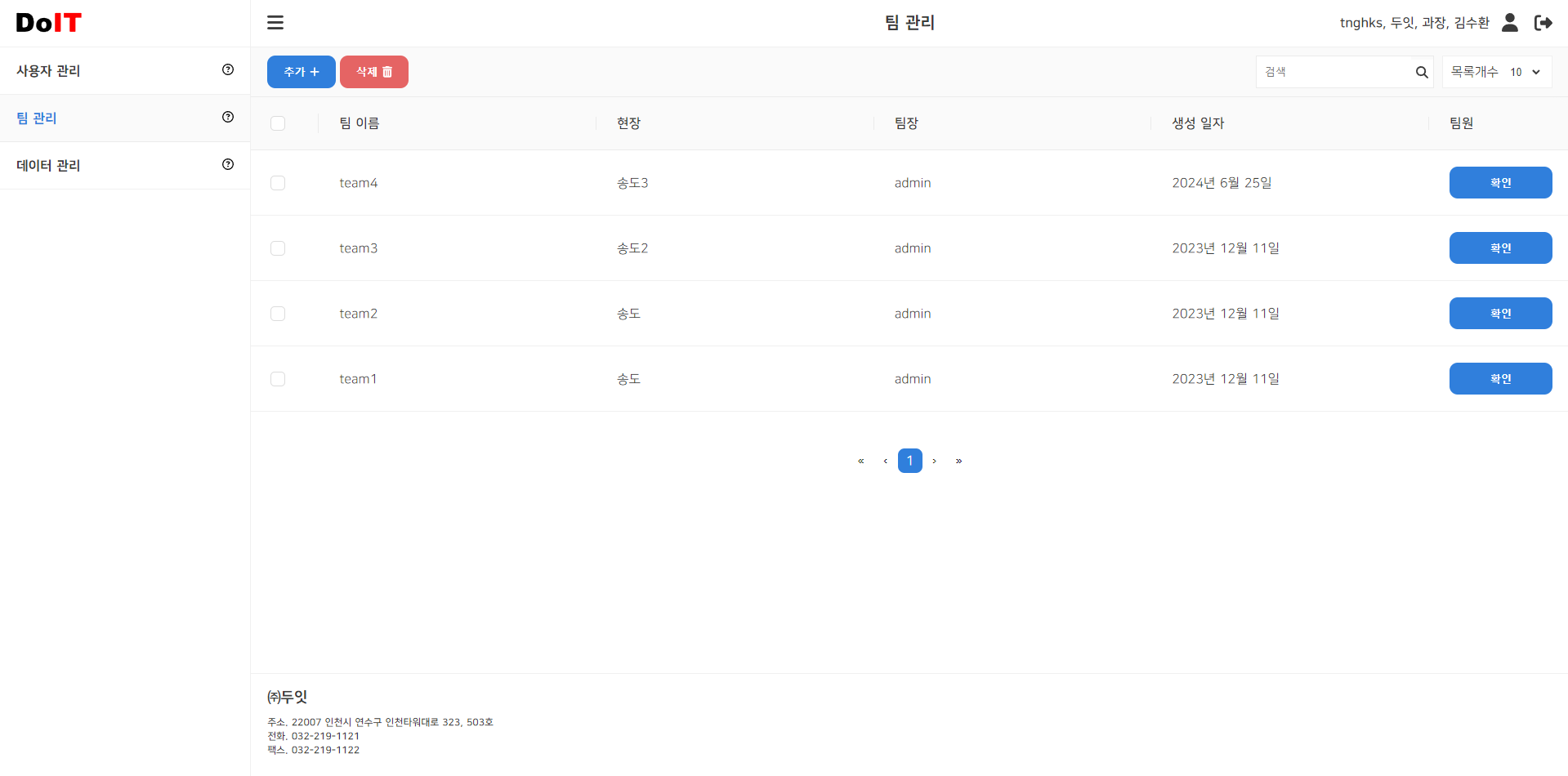Click the 생성 일자 column header
The width and height of the screenshot is (1568, 776).
coord(1198,123)
